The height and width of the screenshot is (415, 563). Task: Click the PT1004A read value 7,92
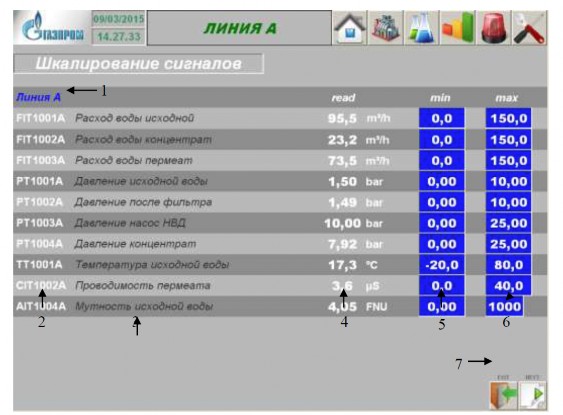pos(343,244)
